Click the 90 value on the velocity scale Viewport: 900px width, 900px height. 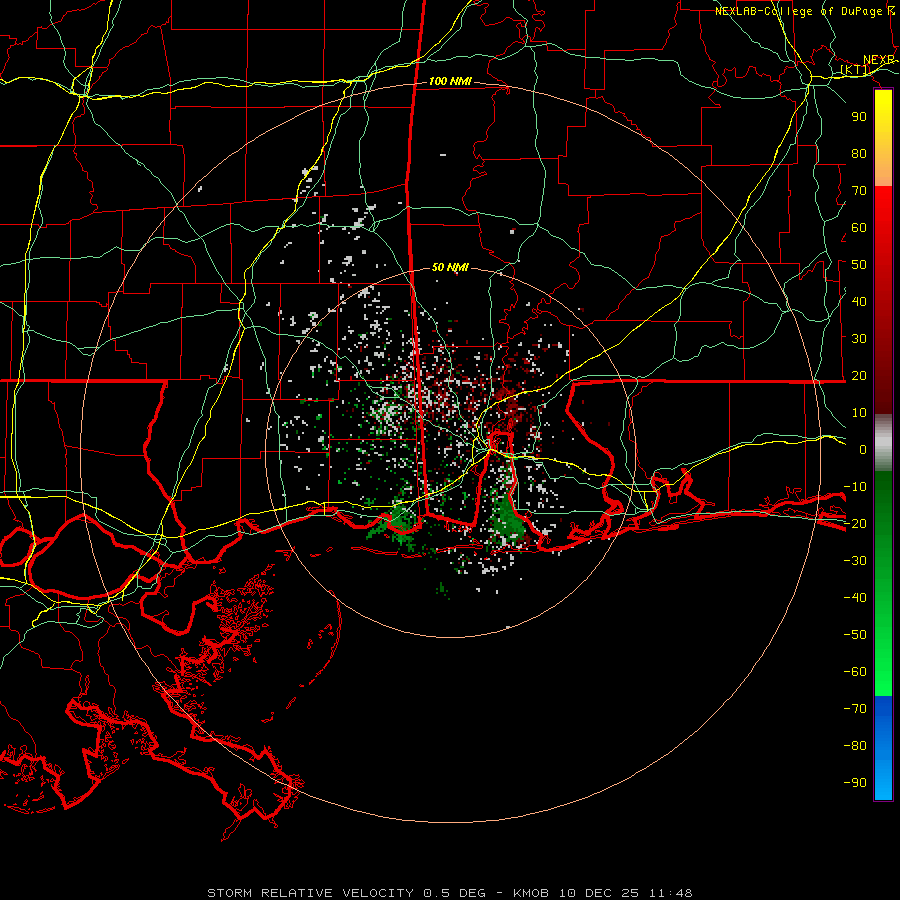pos(859,117)
